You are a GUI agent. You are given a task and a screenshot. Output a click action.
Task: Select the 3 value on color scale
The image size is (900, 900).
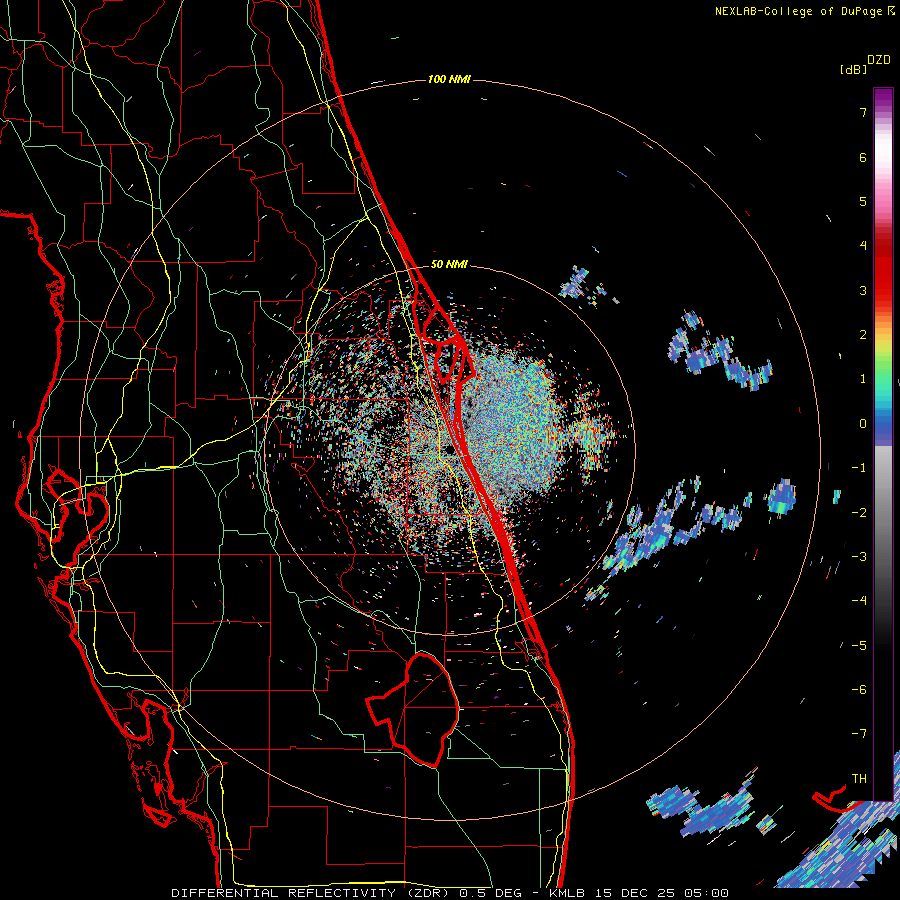point(863,290)
